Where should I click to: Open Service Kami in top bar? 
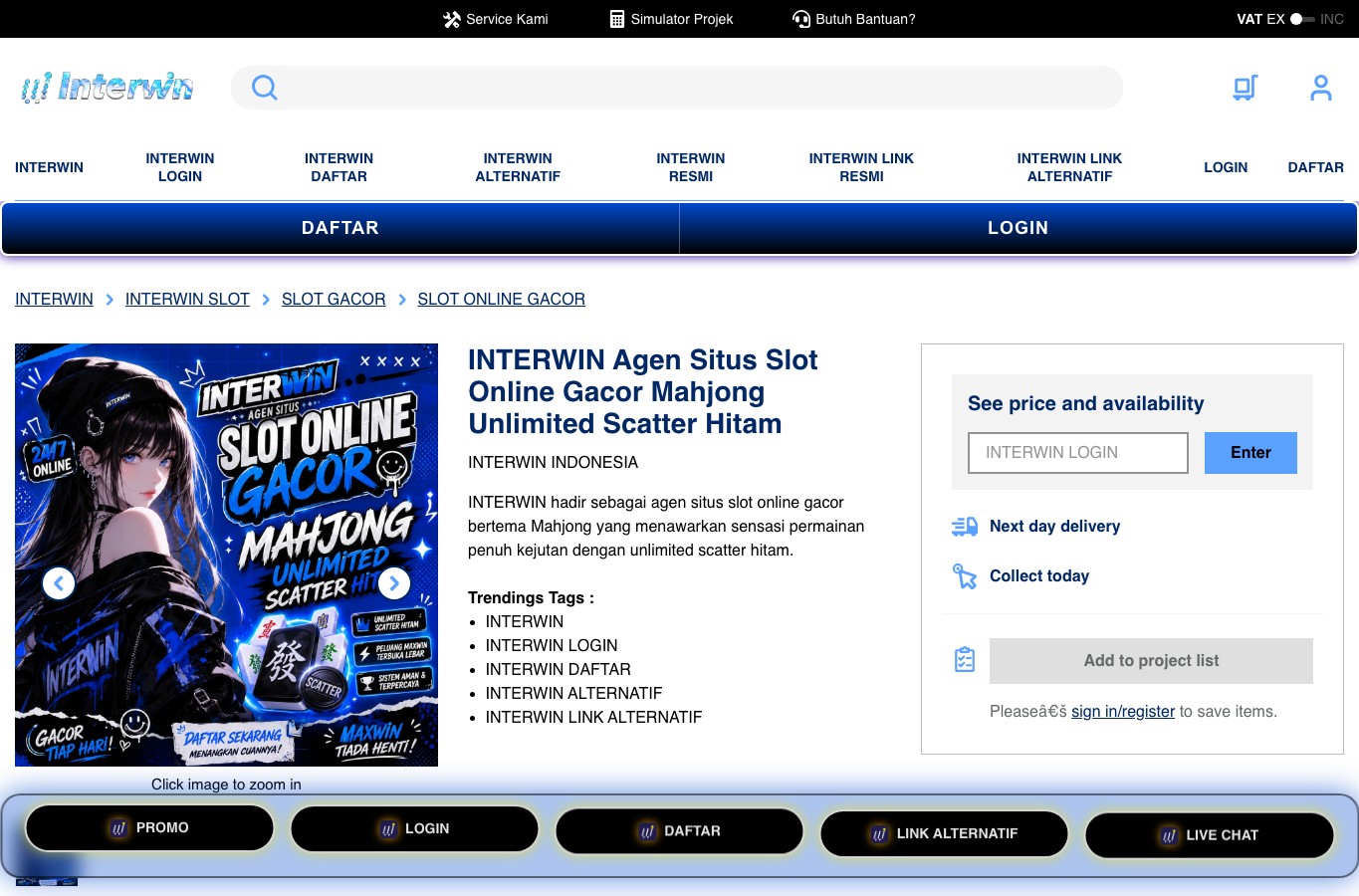pyautogui.click(x=496, y=19)
